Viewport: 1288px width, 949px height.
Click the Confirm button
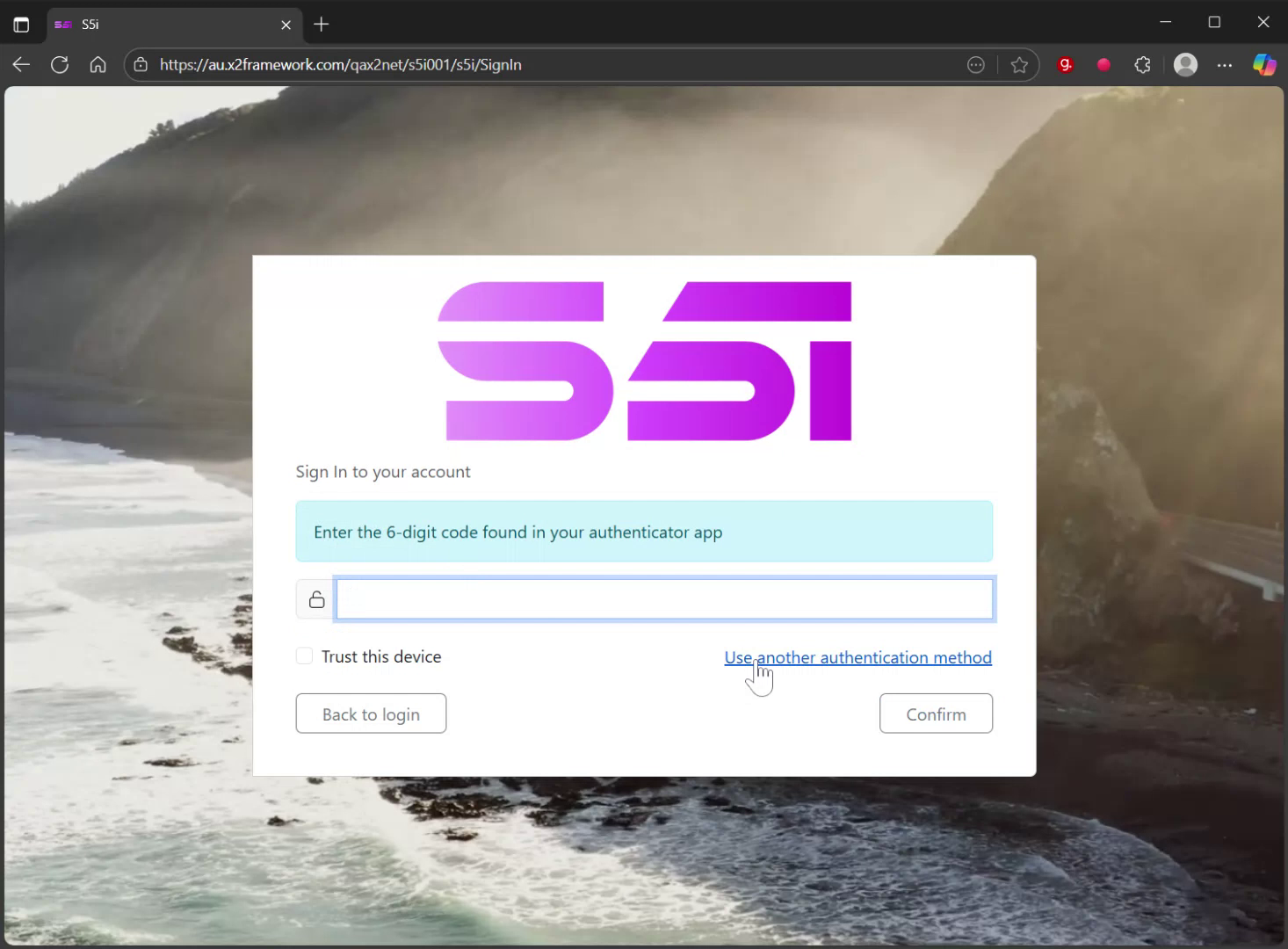936,714
